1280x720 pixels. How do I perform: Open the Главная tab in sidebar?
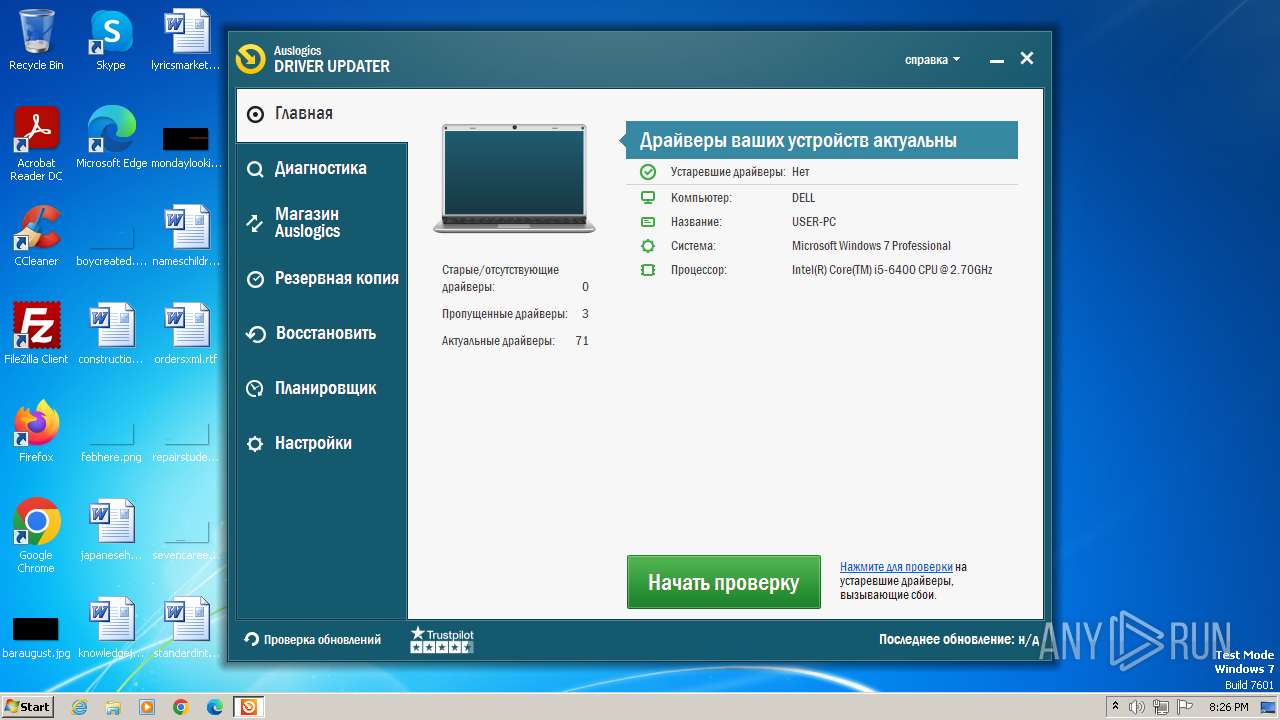click(322, 114)
